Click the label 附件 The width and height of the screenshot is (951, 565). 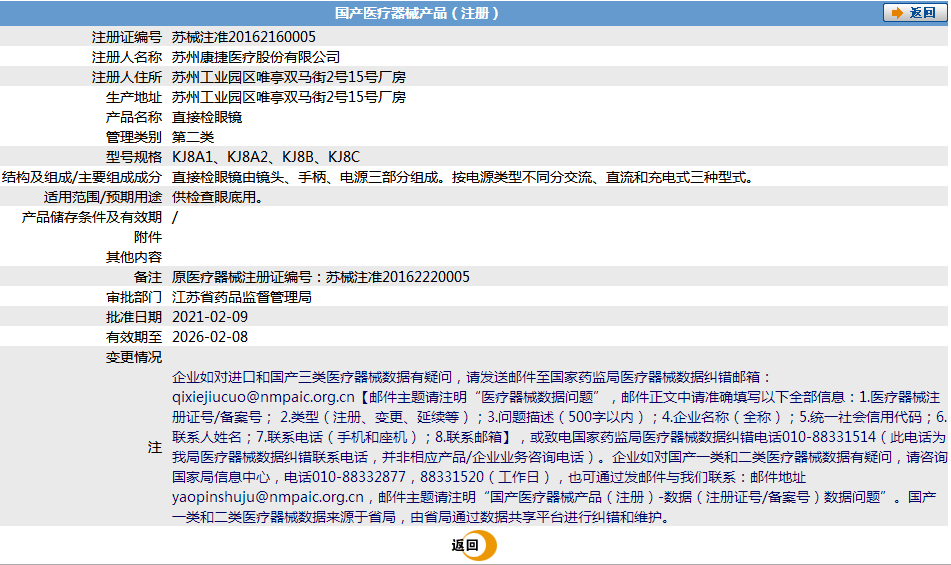click(x=148, y=237)
